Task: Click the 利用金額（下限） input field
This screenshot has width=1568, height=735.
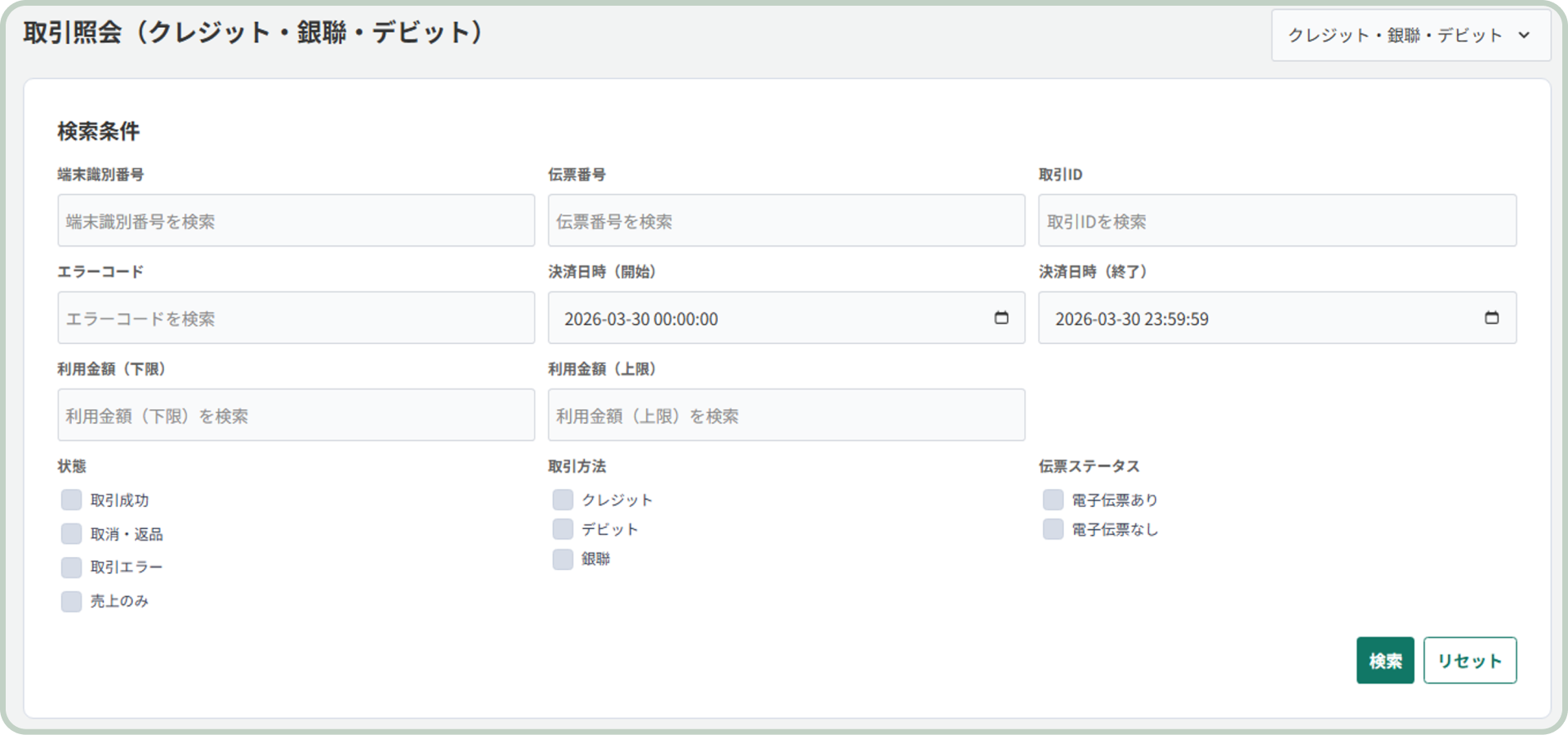Action: pos(296,415)
